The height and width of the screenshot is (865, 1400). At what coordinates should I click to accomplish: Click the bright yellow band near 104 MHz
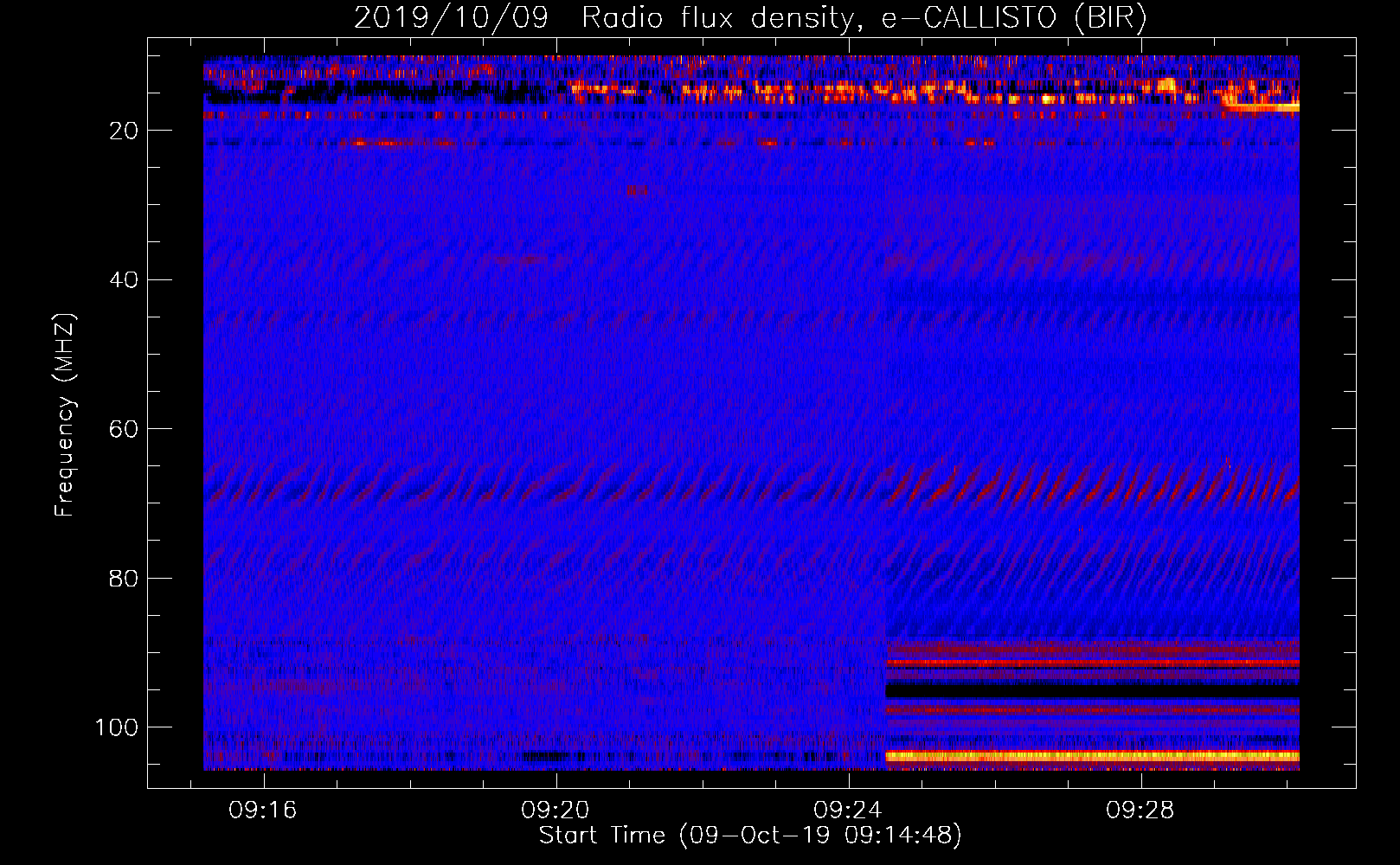click(1092, 756)
